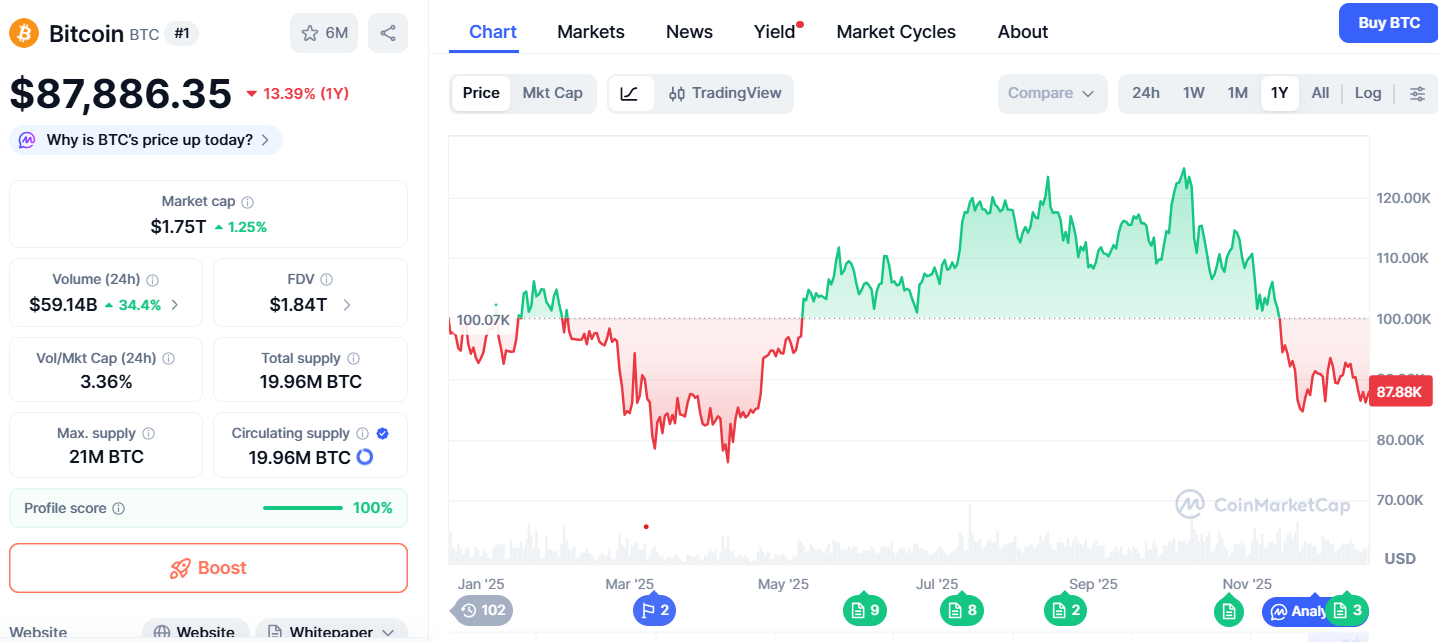Click the Profile score progress bar
The height and width of the screenshot is (642, 1438).
(301, 507)
